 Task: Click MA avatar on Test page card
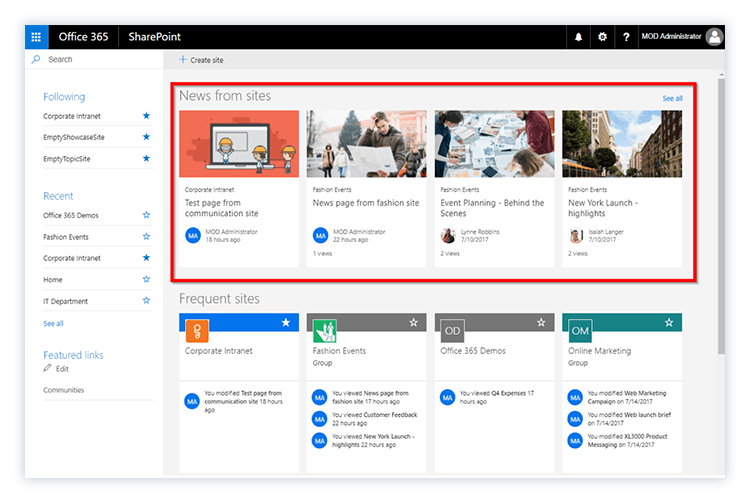pyautogui.click(x=193, y=235)
